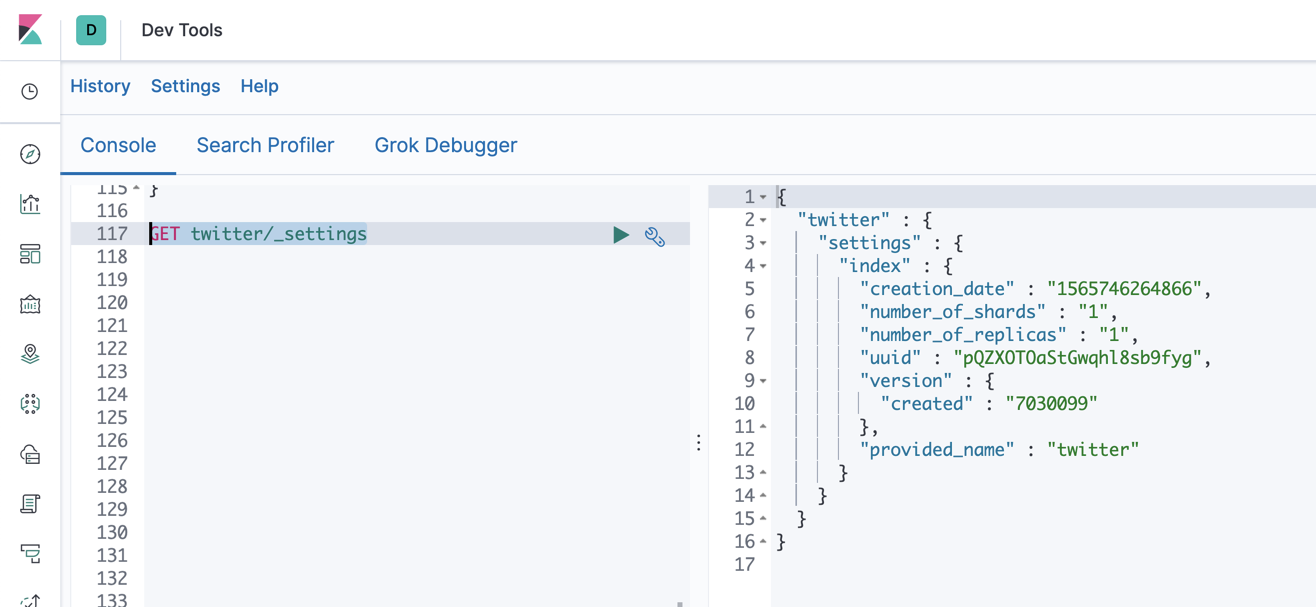Open the History panel
Image resolution: width=1316 pixels, height=607 pixels.
[x=100, y=86]
